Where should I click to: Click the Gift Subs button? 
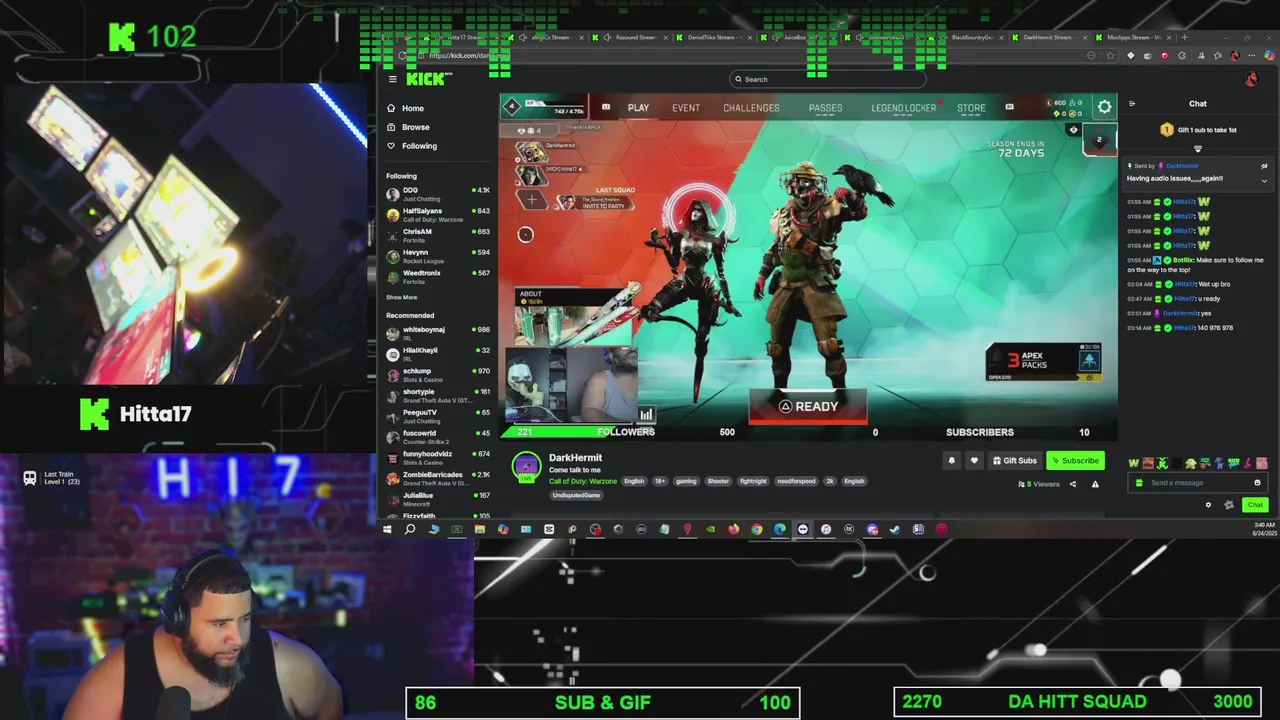(x=1015, y=461)
